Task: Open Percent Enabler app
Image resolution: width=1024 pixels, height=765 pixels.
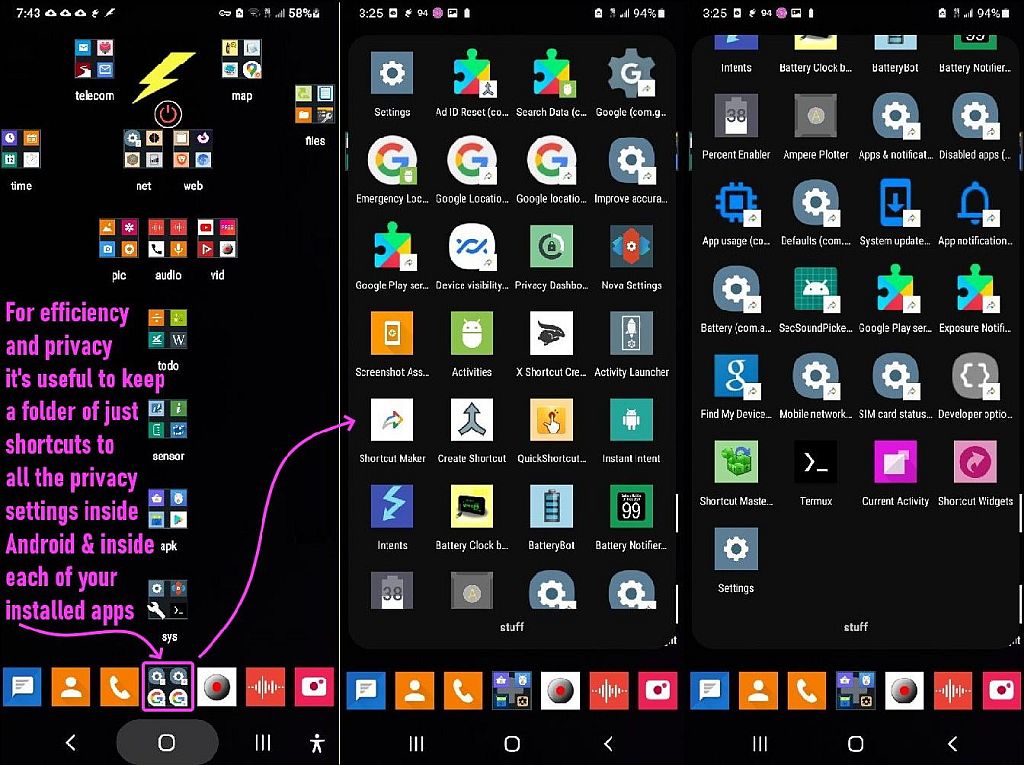Action: (736, 116)
